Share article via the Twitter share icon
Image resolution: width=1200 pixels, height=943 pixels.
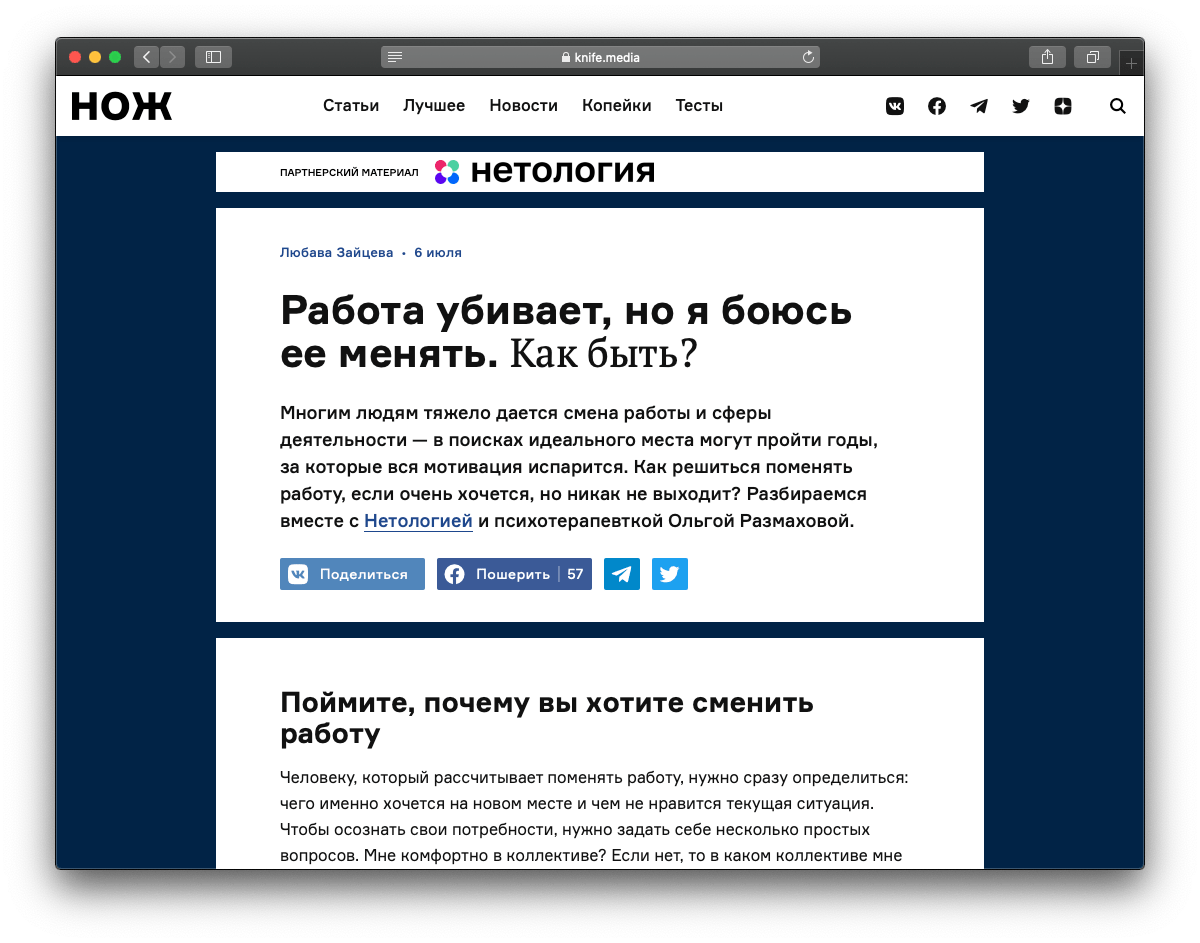(x=669, y=573)
